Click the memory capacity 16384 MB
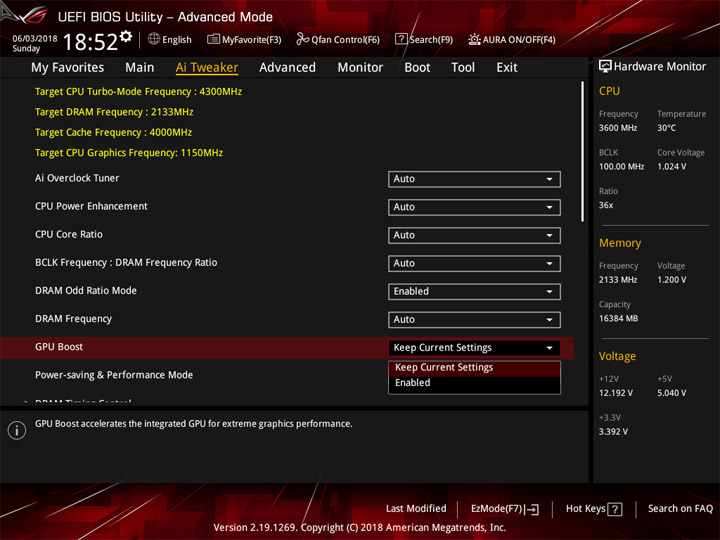 (618, 319)
